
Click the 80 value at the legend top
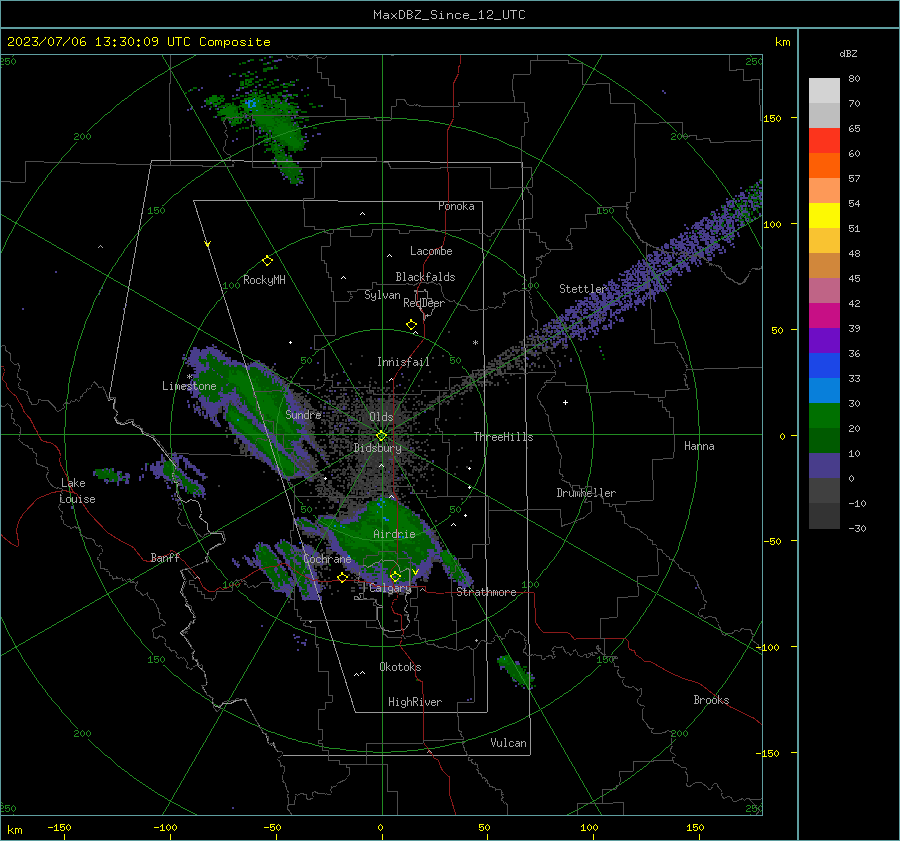point(854,79)
